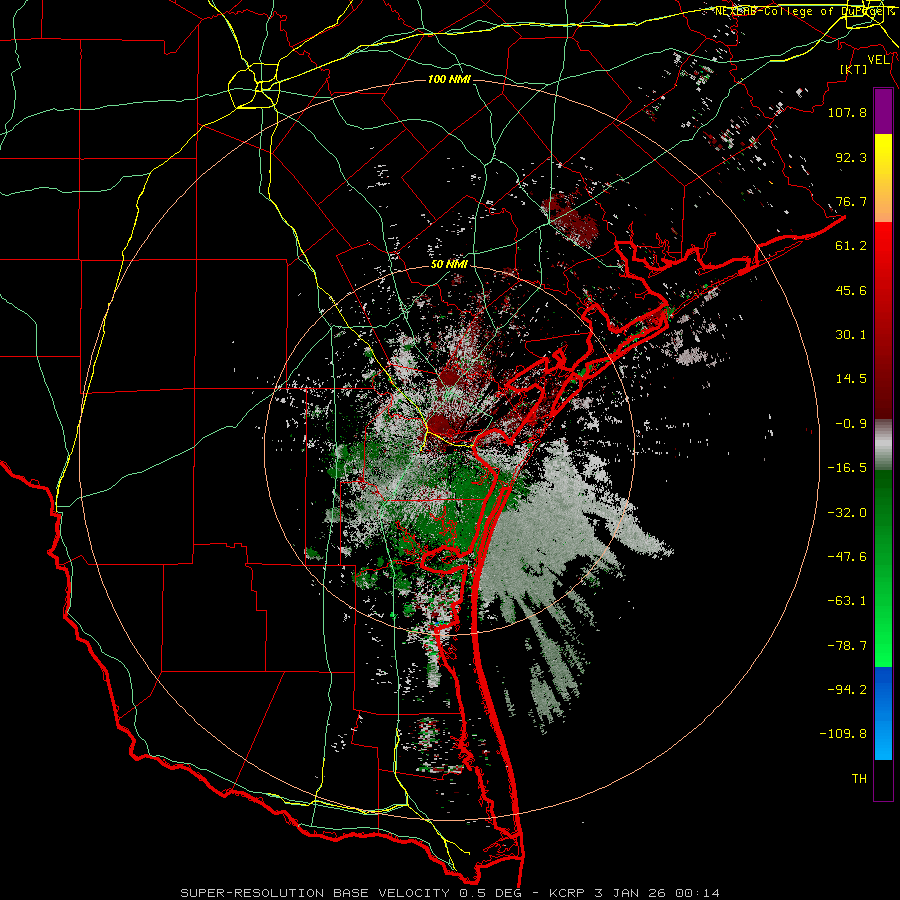Image resolution: width=900 pixels, height=900 pixels.
Task: Pick the yellow-orange segment of the color bar
Action: tap(883, 178)
